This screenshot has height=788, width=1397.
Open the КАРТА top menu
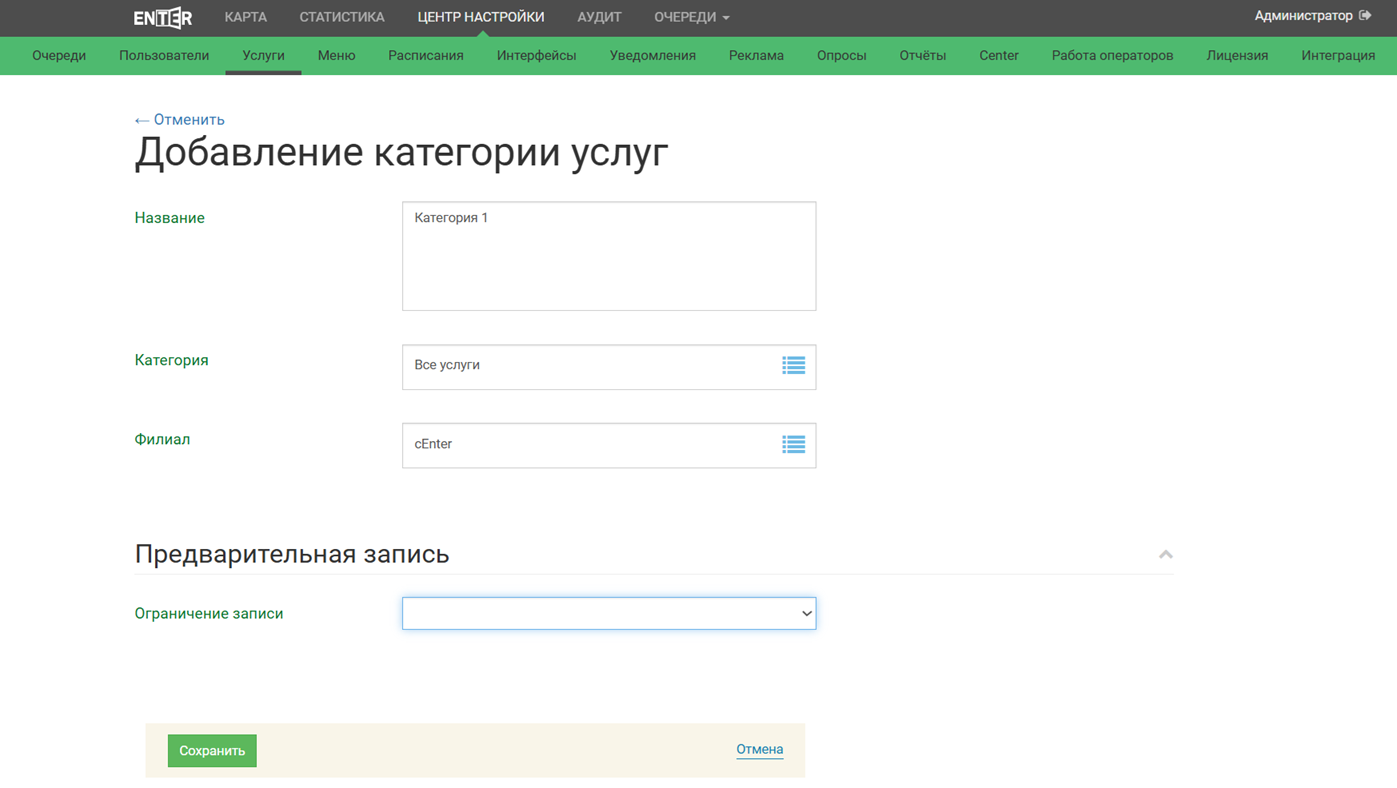[x=245, y=17]
